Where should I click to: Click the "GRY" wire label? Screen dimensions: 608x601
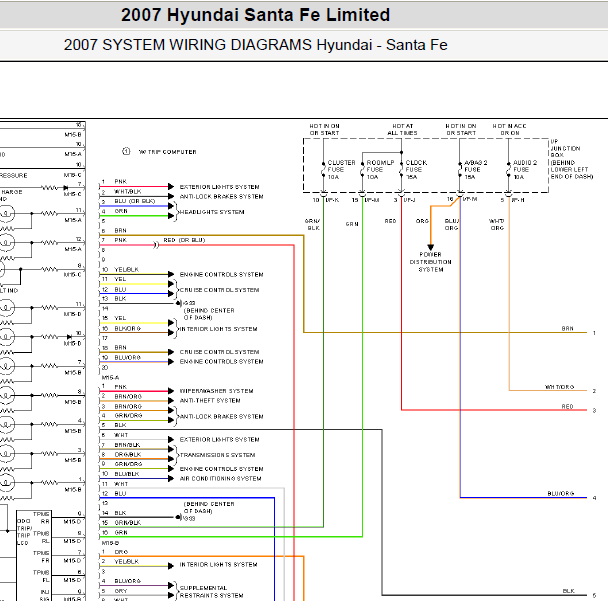coord(121,591)
